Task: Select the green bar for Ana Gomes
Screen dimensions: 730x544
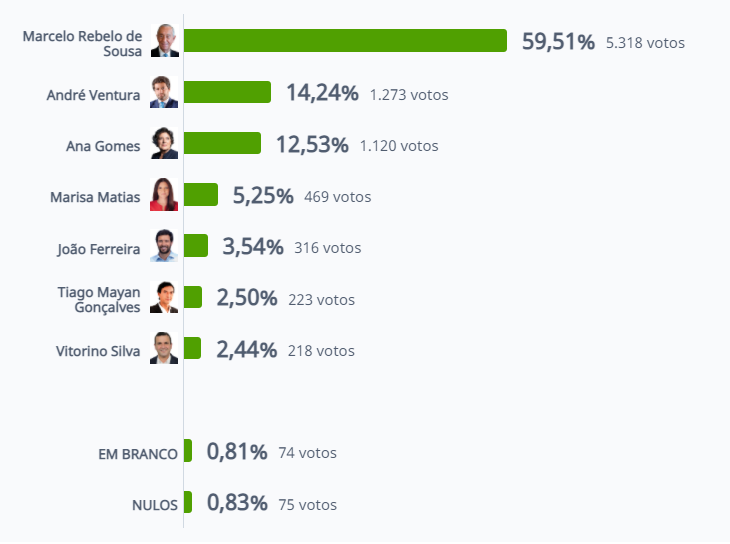Action: [x=222, y=143]
